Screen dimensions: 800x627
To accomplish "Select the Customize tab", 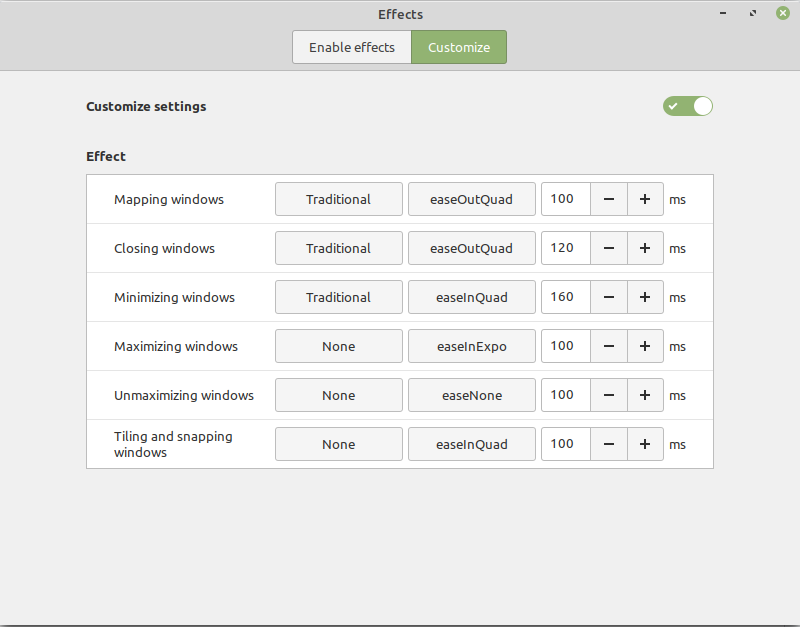I will pyautogui.click(x=458, y=47).
